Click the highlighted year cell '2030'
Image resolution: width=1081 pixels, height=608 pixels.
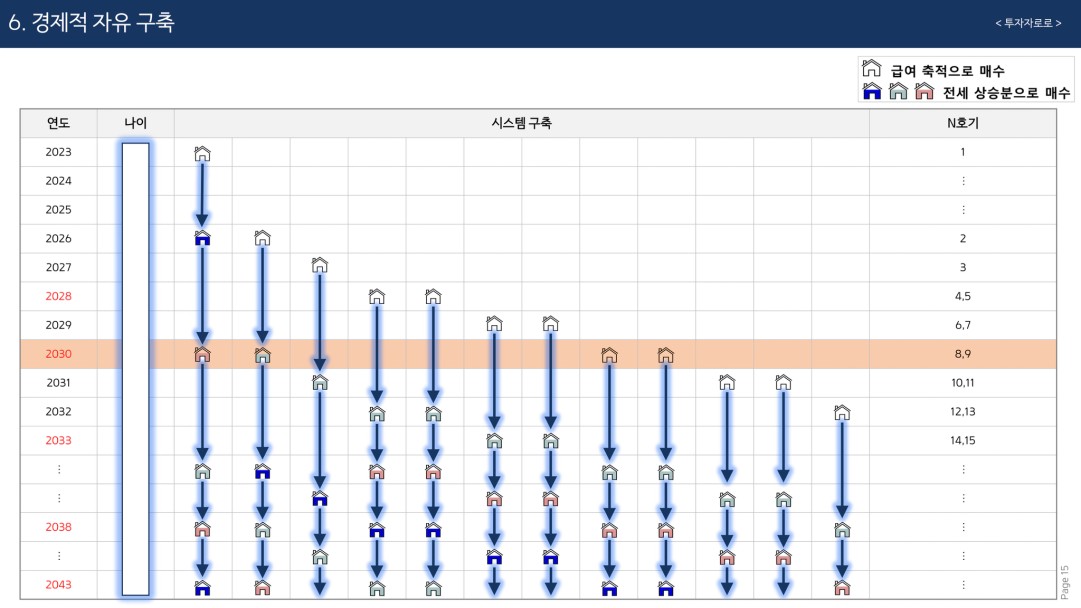tap(59, 354)
